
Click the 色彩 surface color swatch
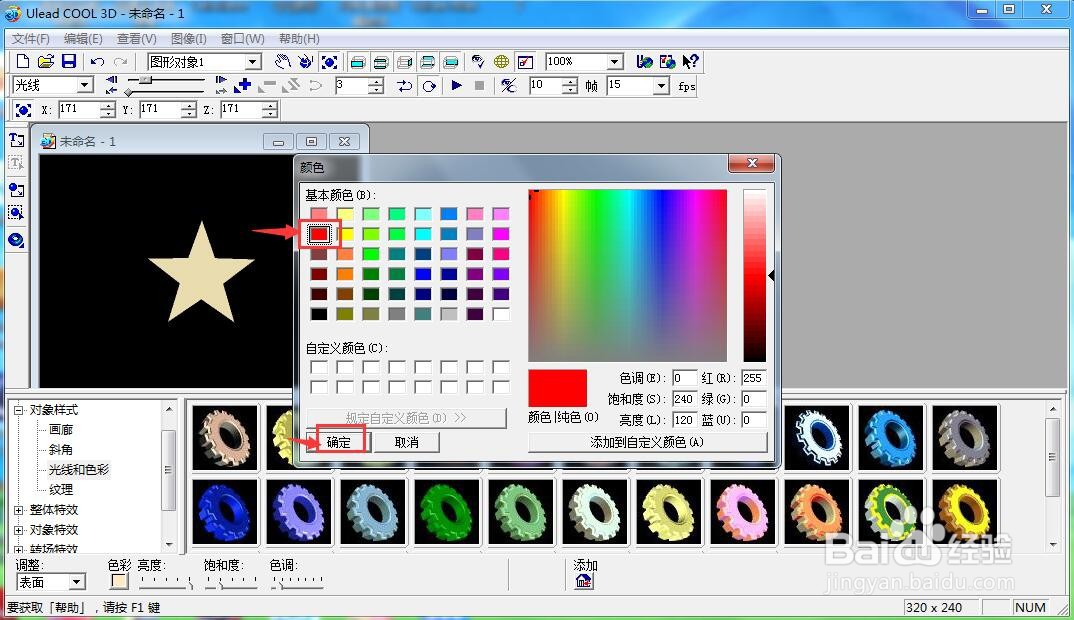coord(119,582)
